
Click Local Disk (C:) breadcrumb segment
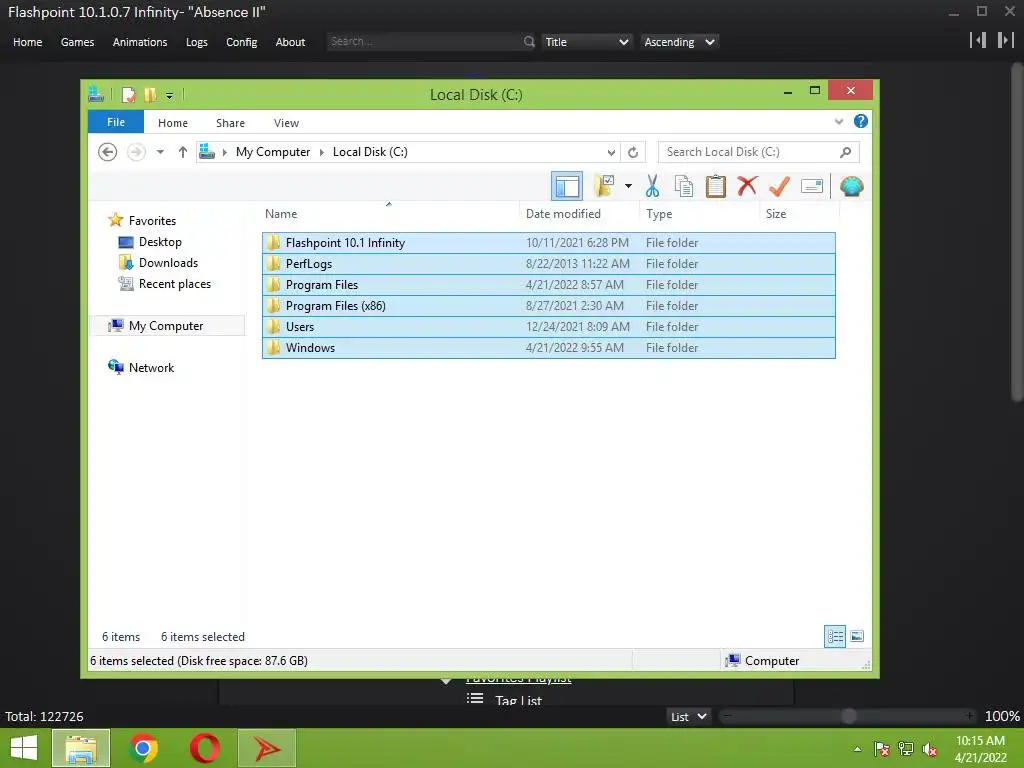pos(370,152)
